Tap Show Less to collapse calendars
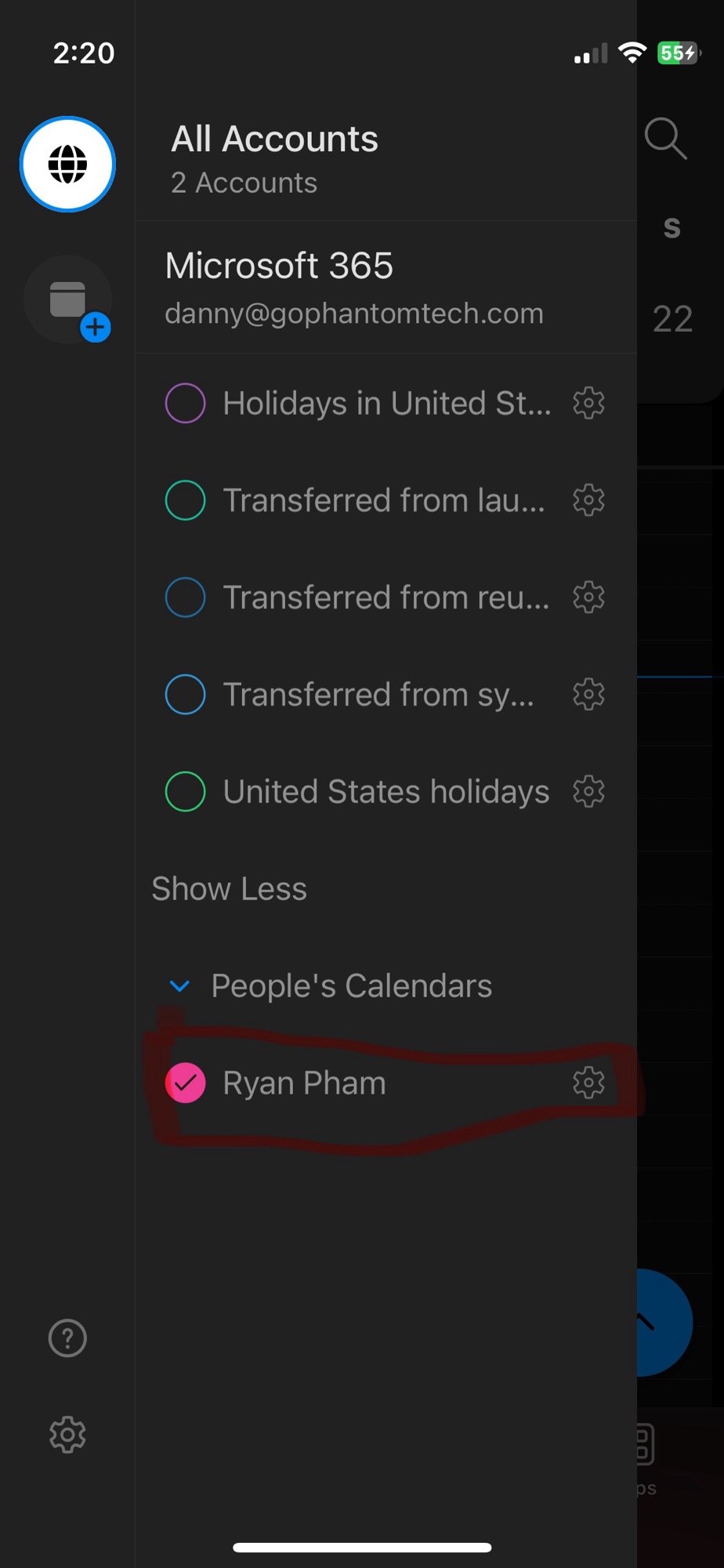 click(x=229, y=889)
